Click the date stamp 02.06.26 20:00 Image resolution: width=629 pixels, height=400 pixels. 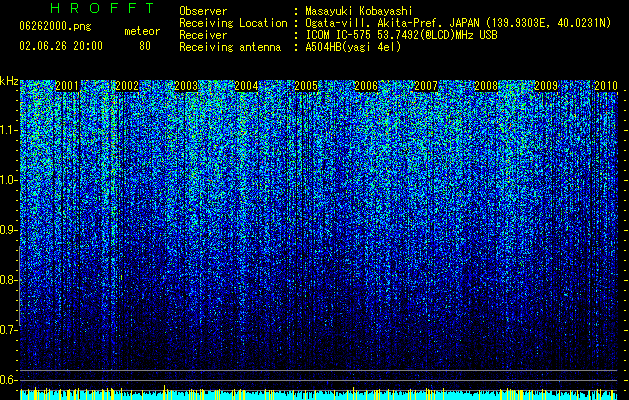61,46
